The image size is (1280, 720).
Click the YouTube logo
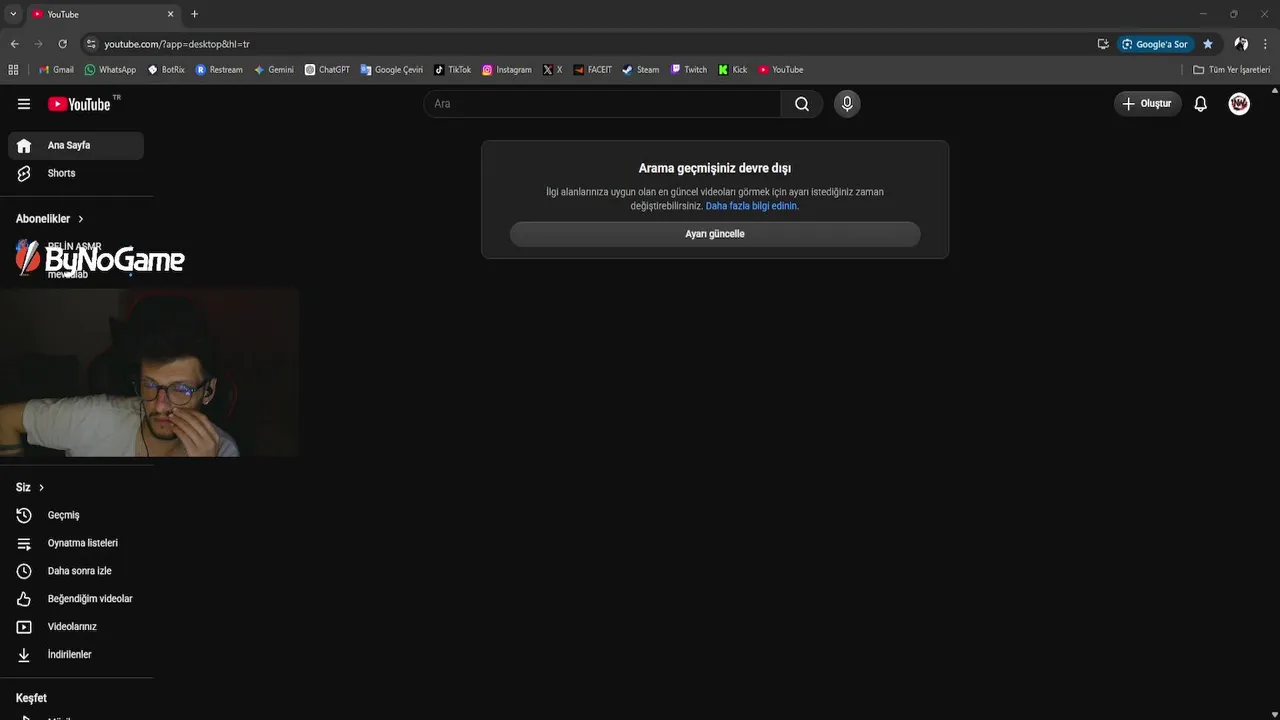pos(79,104)
